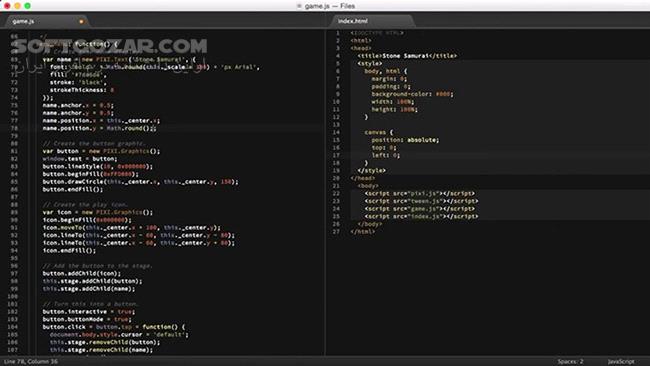The image size is (650, 366).
Task: Click the 'left: 0;' CSS line
Action: coord(386,155)
